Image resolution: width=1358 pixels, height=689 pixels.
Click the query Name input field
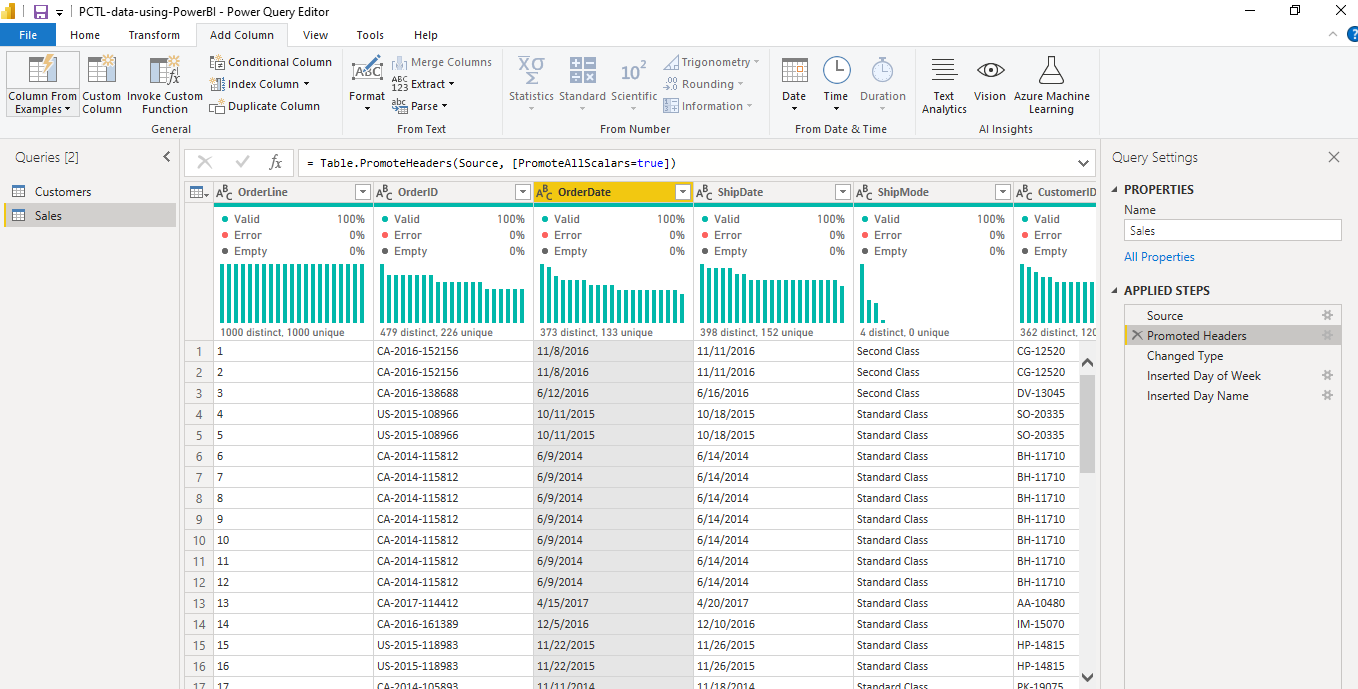1232,230
